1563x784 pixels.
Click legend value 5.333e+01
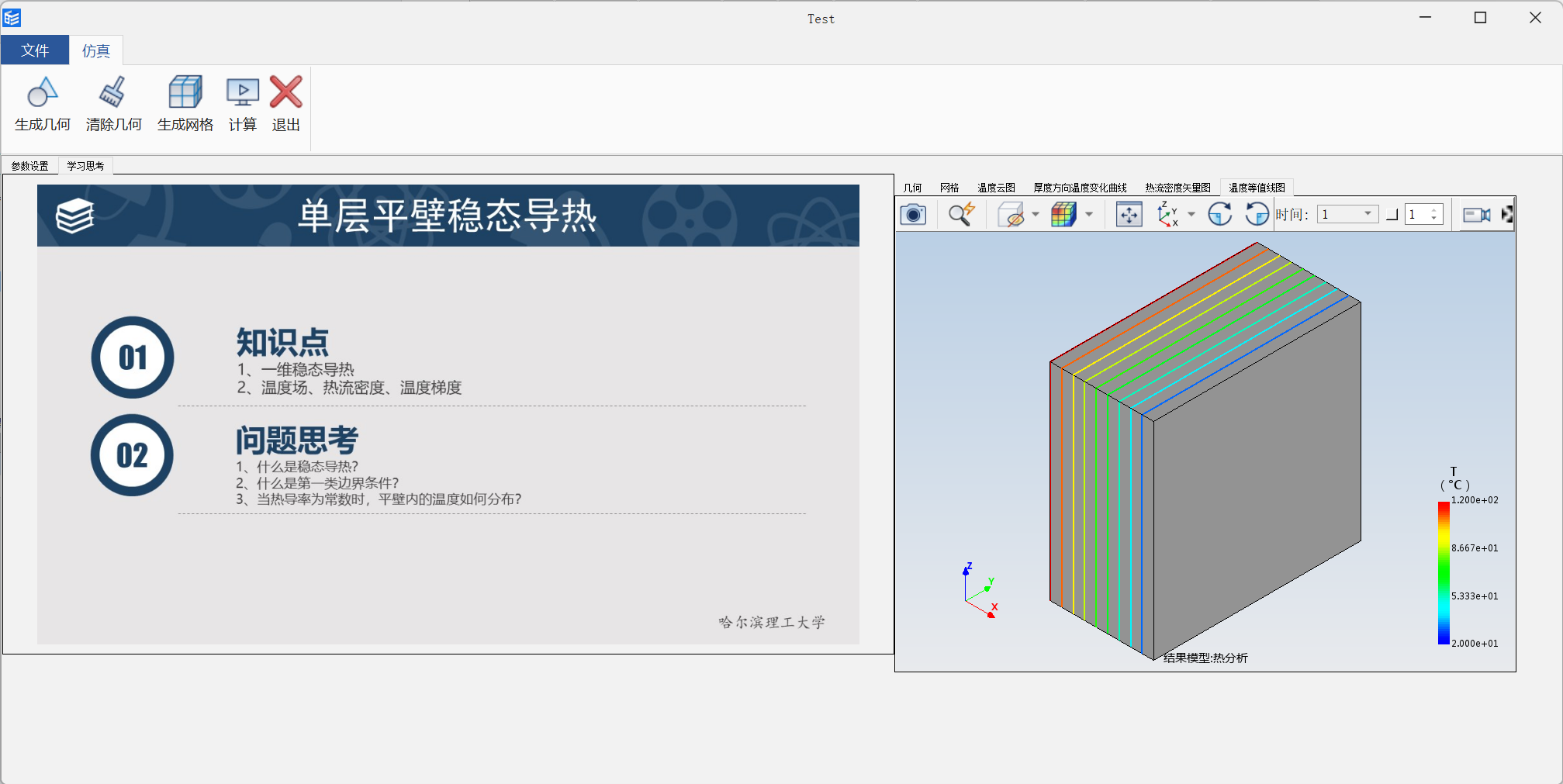[1475, 596]
